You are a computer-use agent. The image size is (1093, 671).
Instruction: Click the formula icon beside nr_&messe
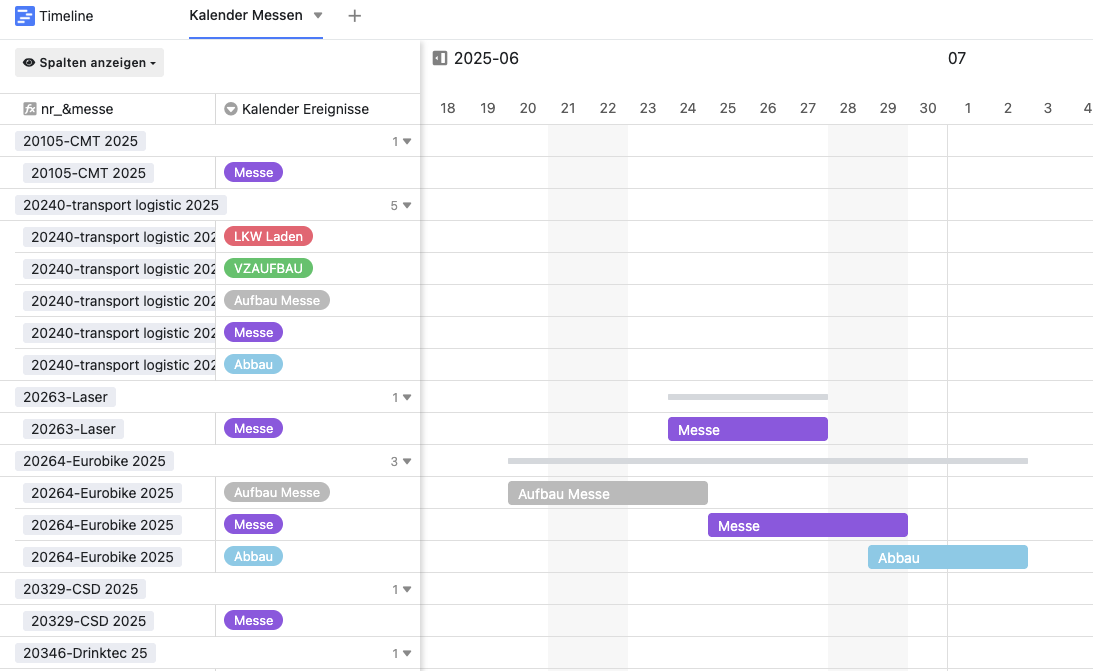click(x=30, y=109)
